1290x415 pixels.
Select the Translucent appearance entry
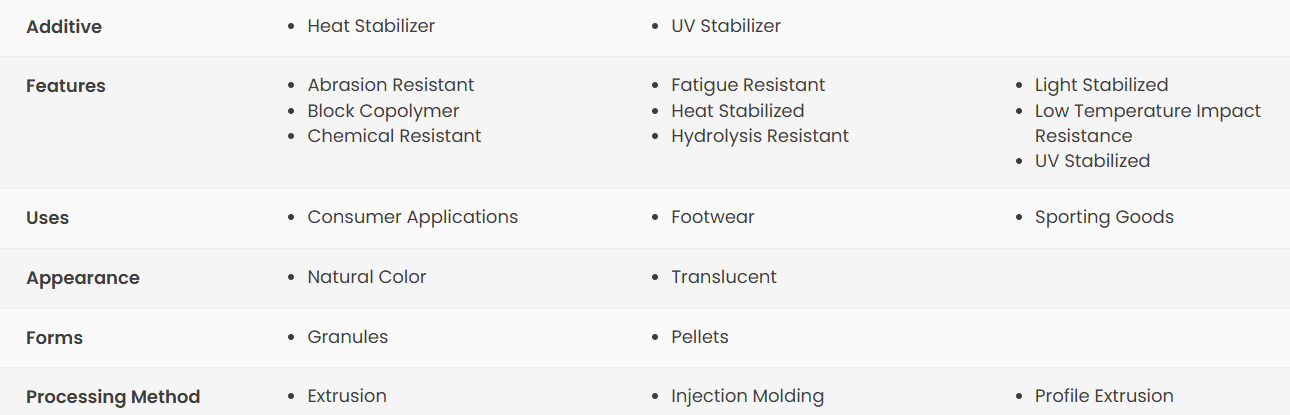[x=724, y=277]
